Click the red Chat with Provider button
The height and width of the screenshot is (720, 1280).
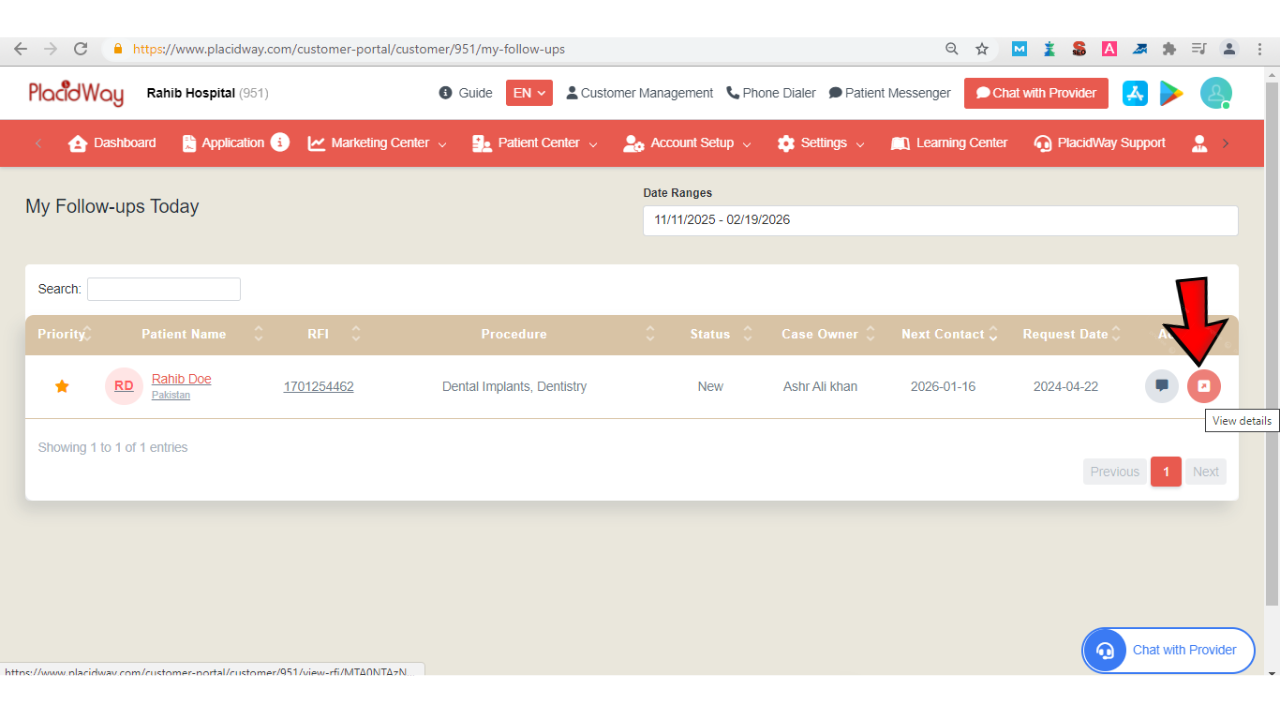click(x=1036, y=93)
